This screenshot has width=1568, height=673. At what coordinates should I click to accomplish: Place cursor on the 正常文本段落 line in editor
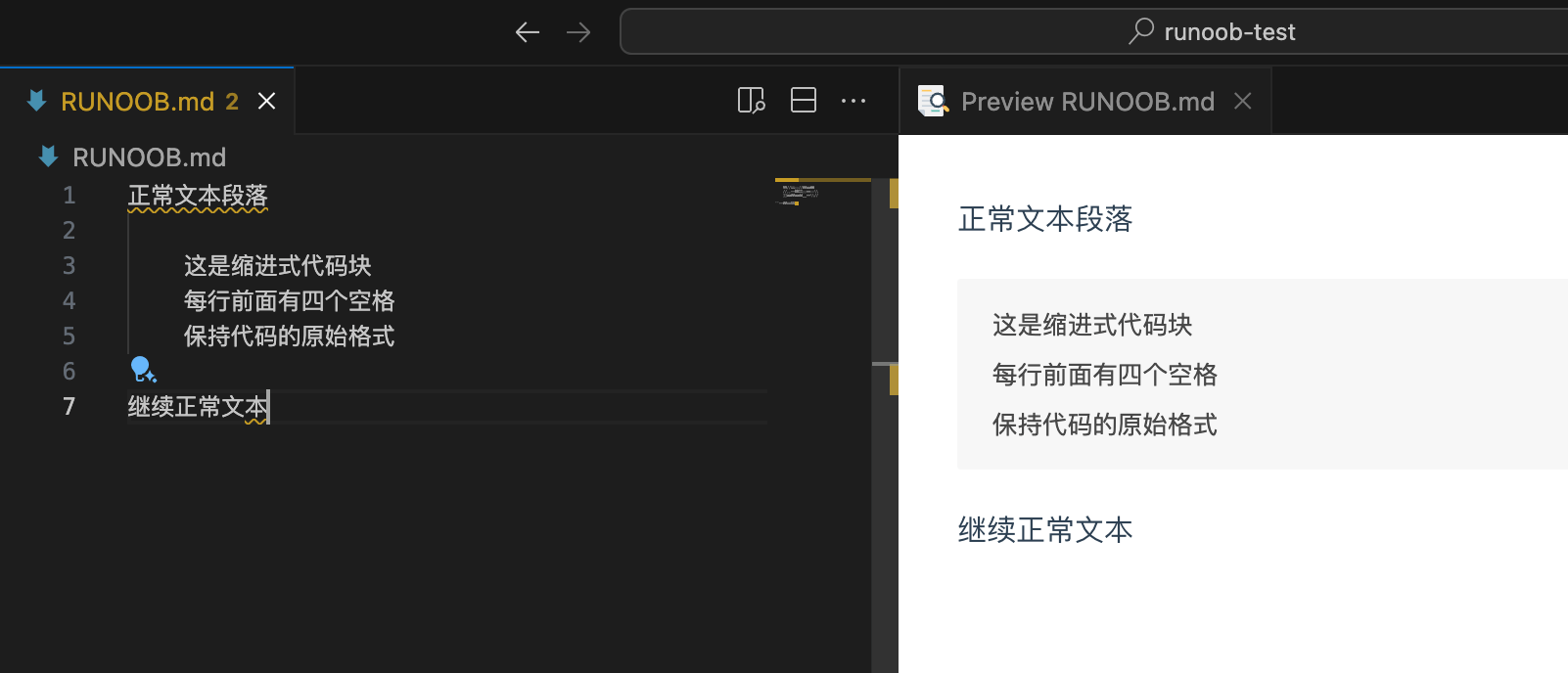pos(198,196)
